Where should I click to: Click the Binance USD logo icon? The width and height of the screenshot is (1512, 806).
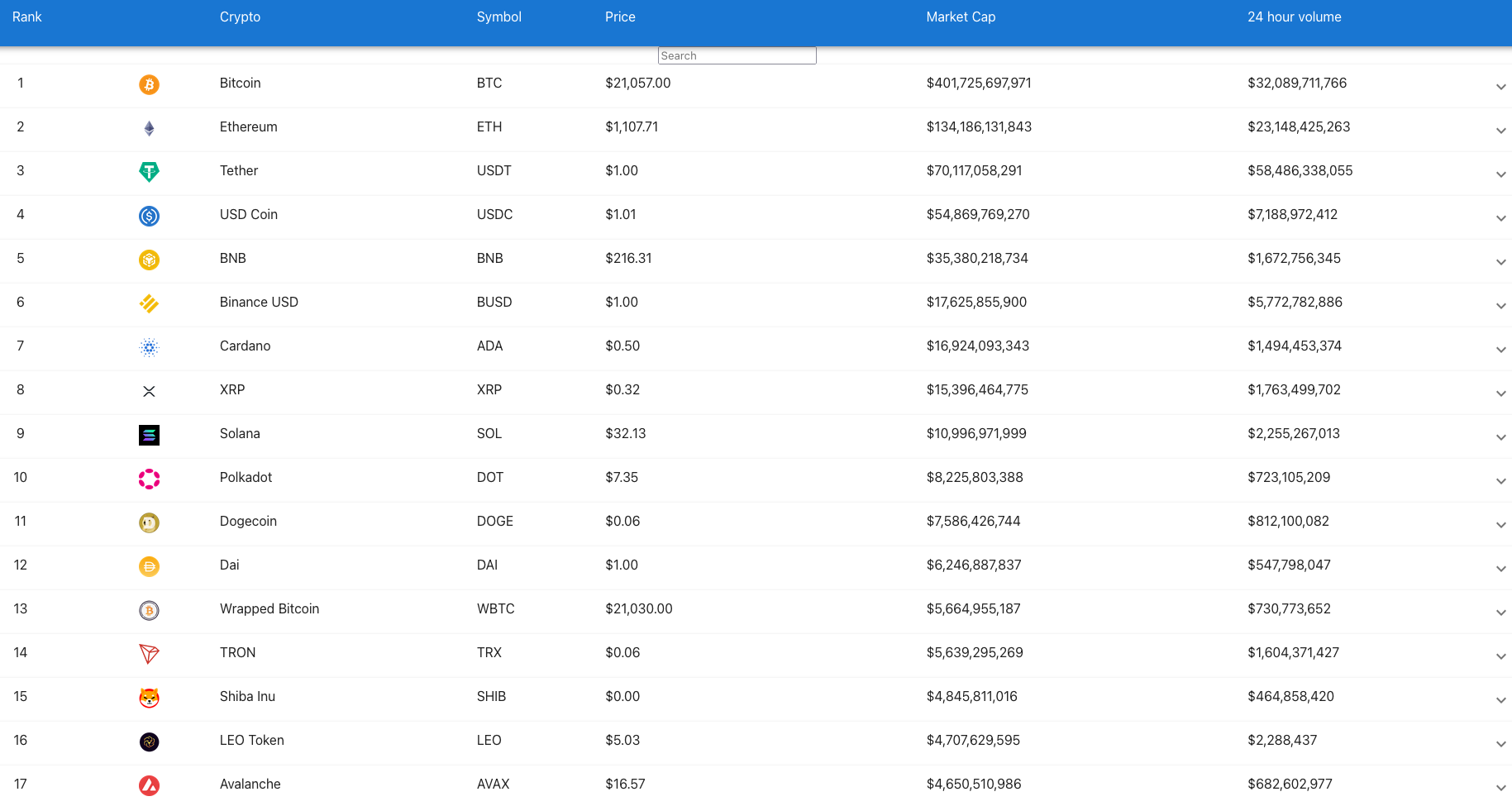[149, 303]
